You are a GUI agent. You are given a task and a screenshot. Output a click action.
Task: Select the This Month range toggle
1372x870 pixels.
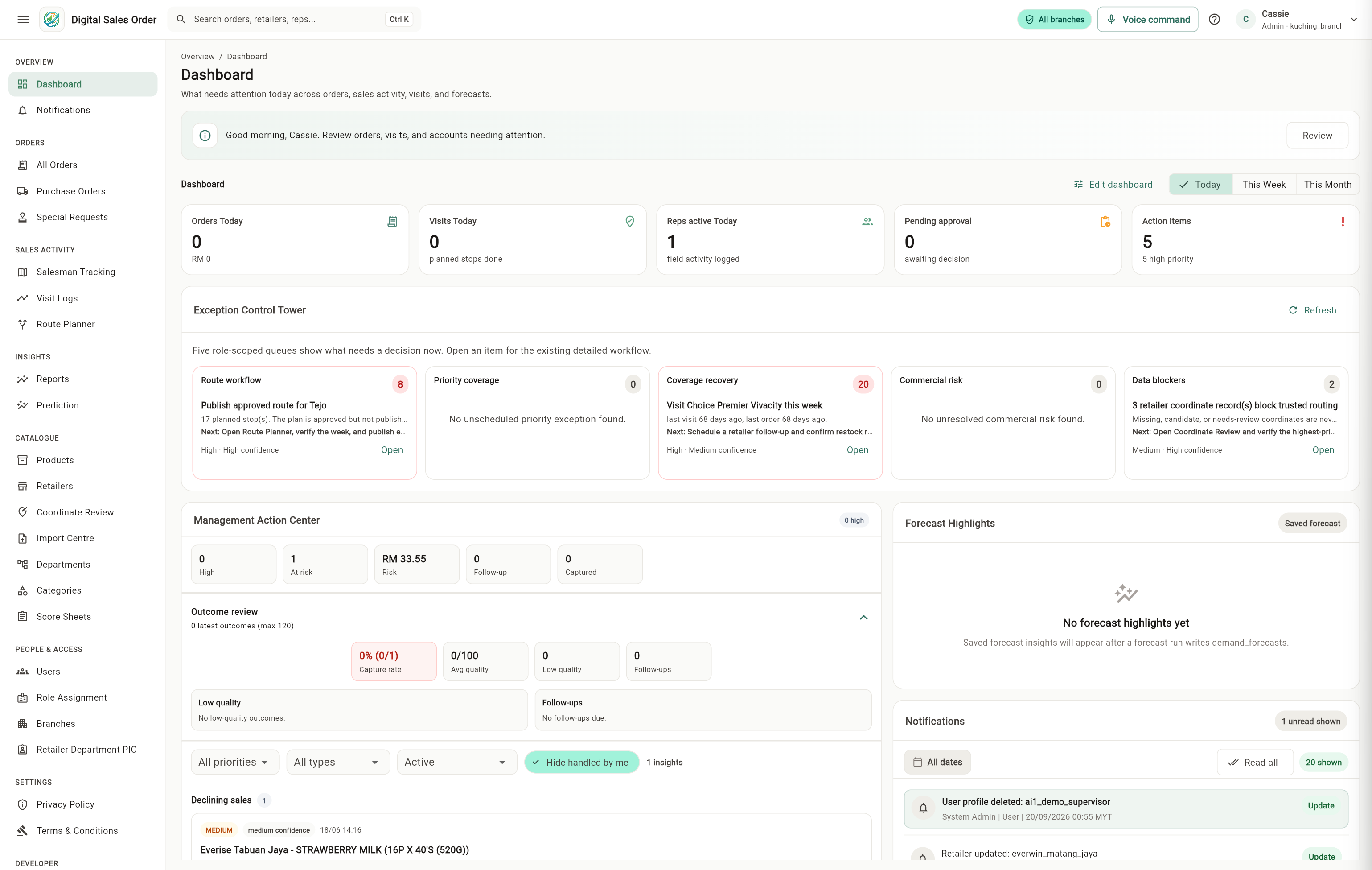1327,185
